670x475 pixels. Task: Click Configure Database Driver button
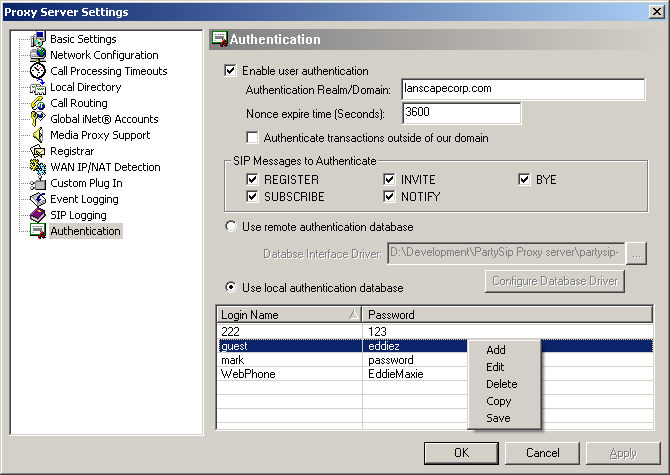coord(555,281)
